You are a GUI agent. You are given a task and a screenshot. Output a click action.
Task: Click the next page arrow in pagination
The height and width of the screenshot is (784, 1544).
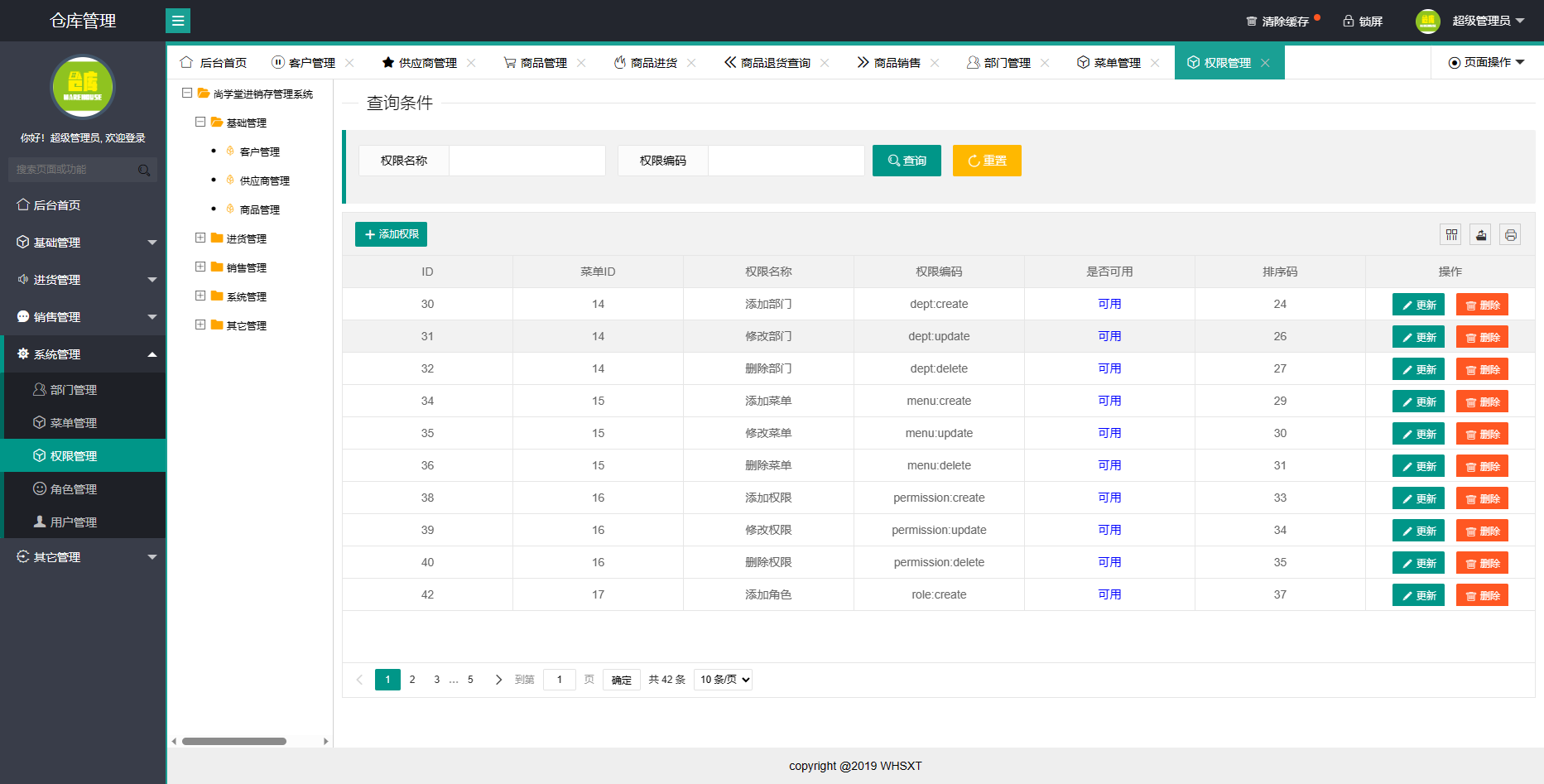coord(498,680)
